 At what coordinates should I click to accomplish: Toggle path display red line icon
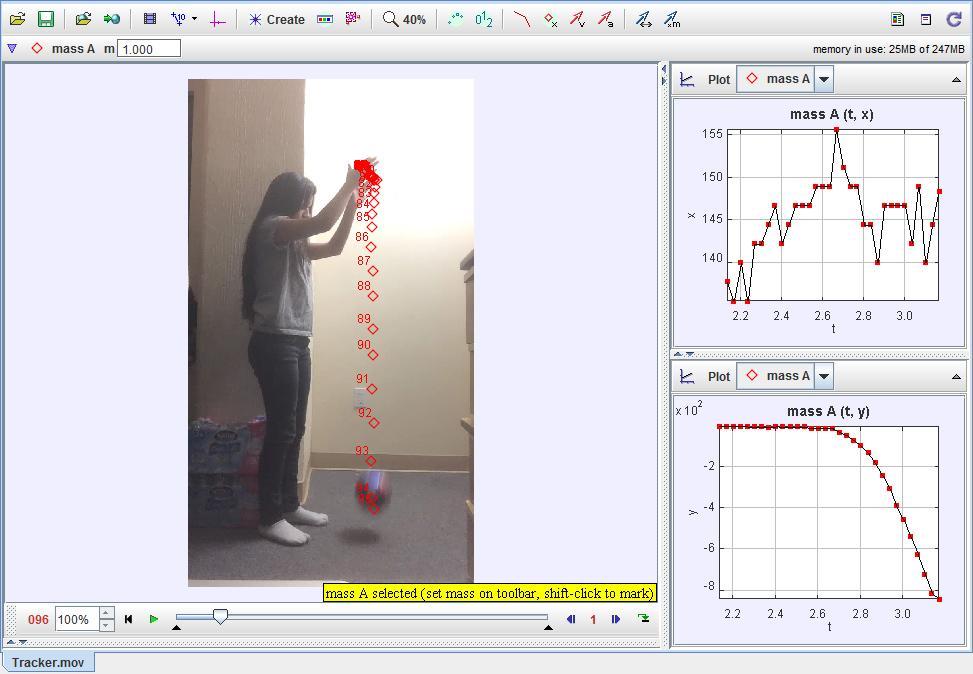(x=522, y=19)
